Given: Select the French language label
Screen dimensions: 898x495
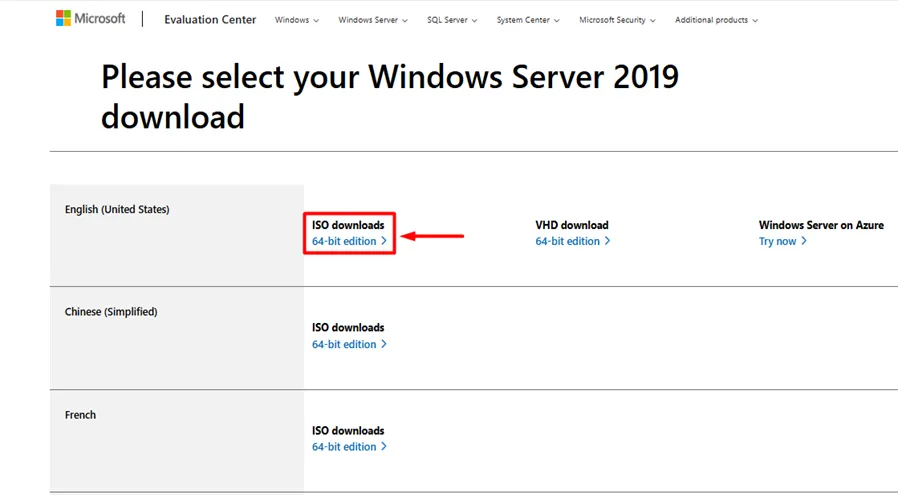Looking at the screenshot, I should (80, 415).
